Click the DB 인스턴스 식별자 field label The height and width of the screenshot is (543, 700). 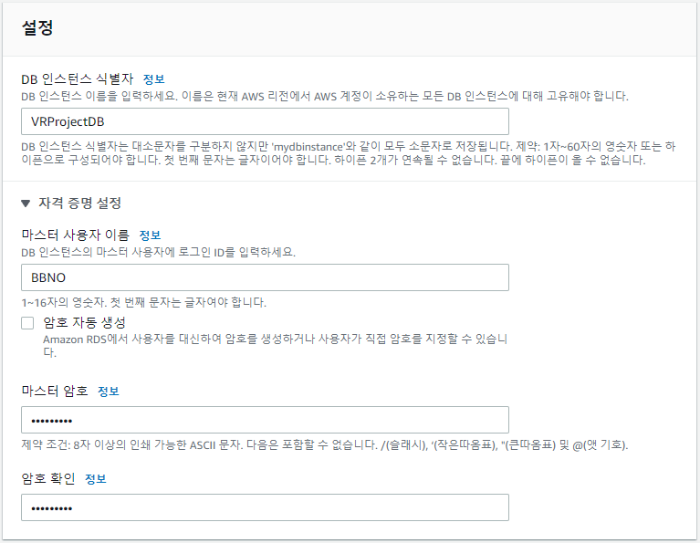(77, 79)
